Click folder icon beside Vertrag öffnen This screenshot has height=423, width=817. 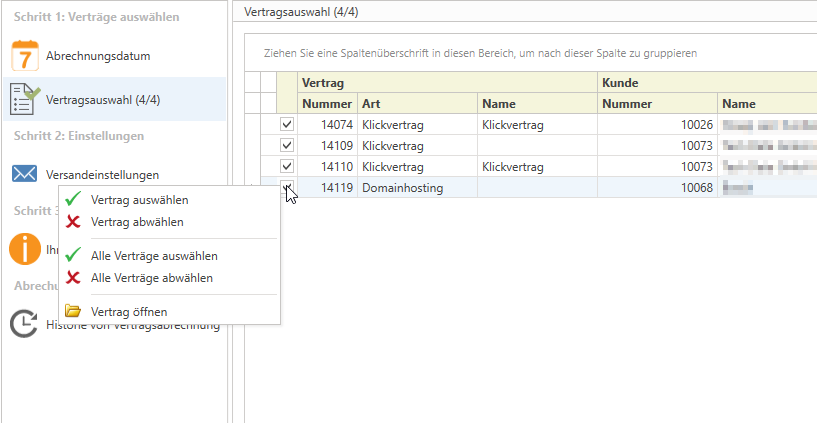point(73,311)
